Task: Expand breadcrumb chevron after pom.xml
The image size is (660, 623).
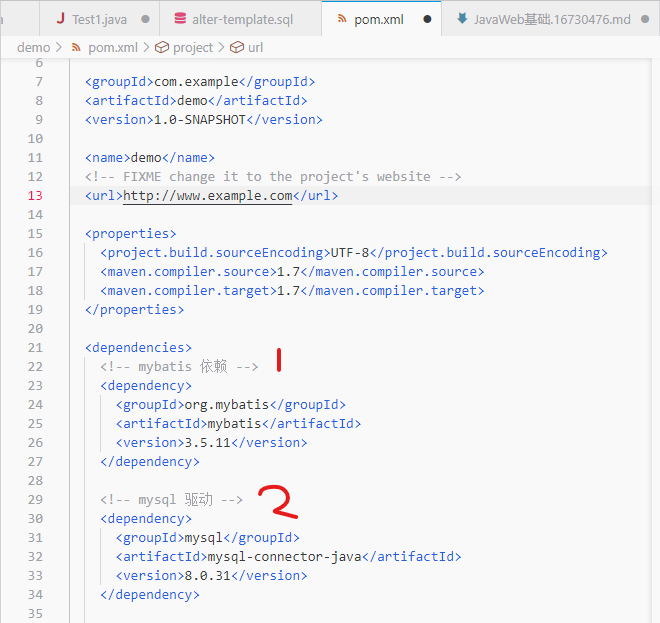Action: click(x=146, y=47)
